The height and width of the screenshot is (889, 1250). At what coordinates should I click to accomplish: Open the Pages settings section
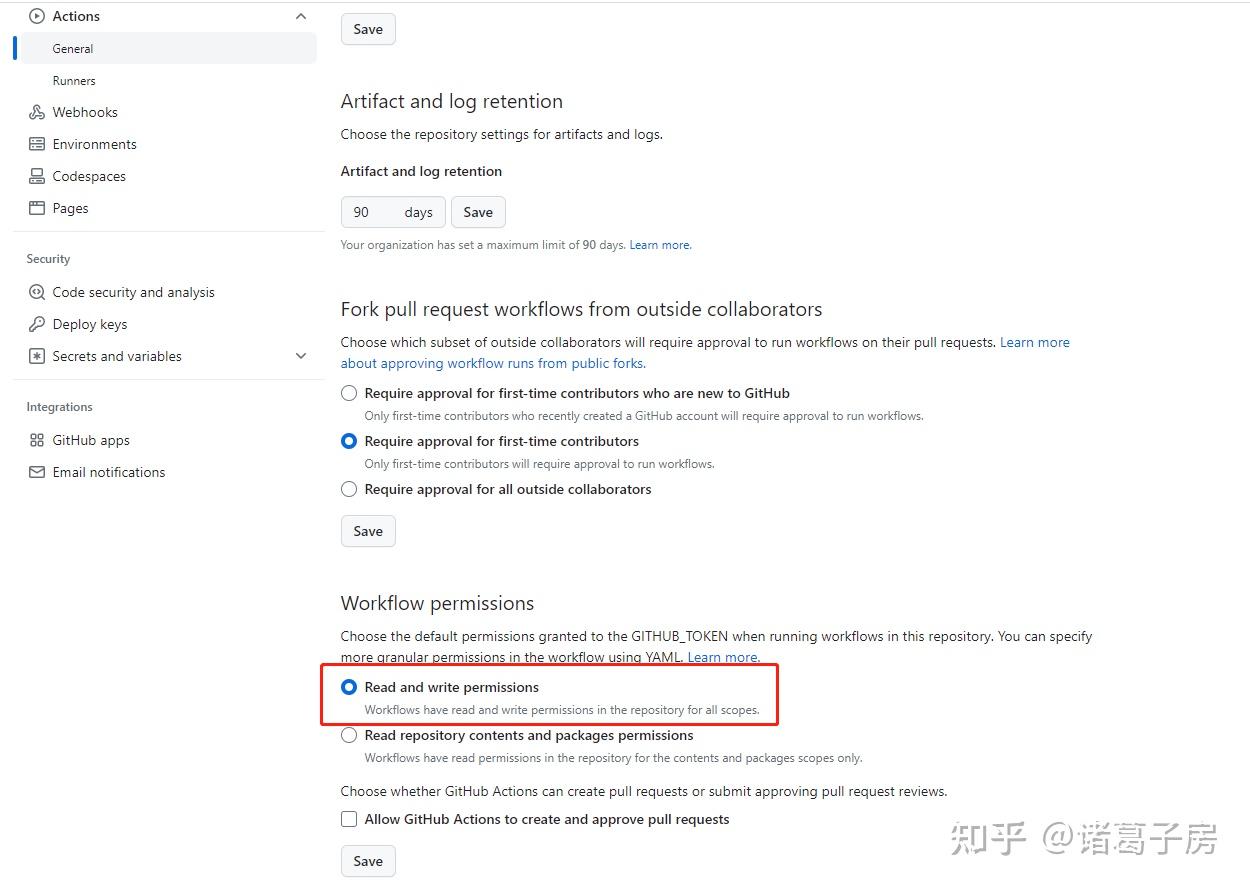tap(70, 208)
